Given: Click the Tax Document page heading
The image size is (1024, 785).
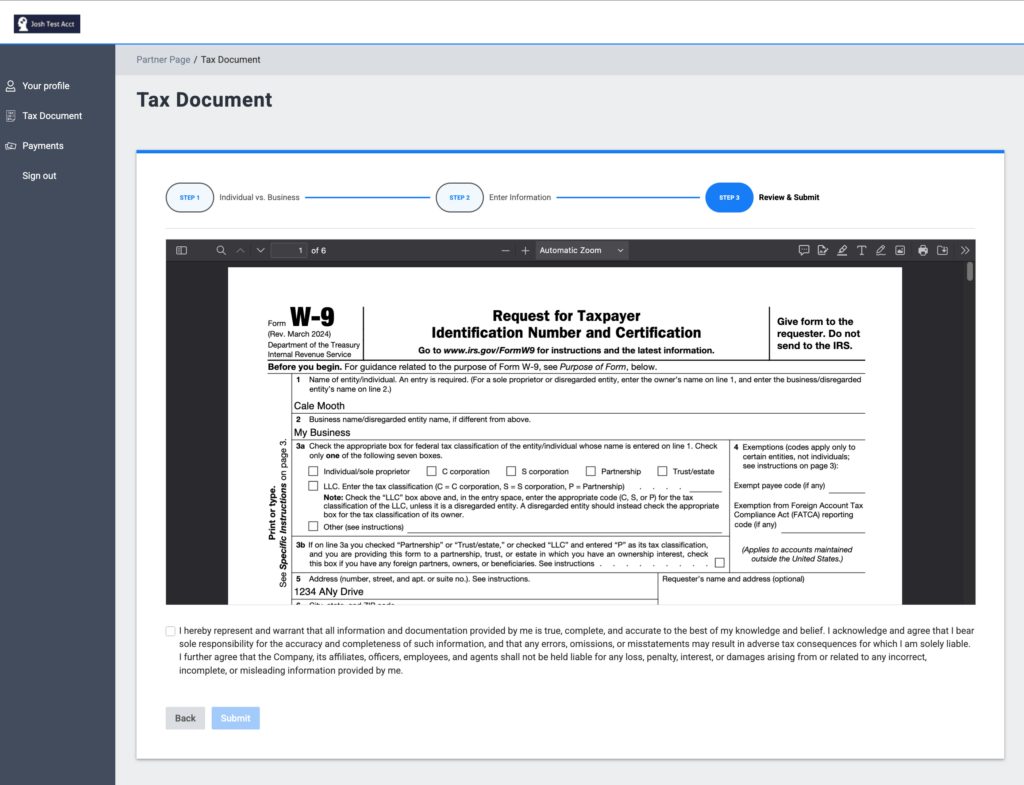Looking at the screenshot, I should [204, 100].
